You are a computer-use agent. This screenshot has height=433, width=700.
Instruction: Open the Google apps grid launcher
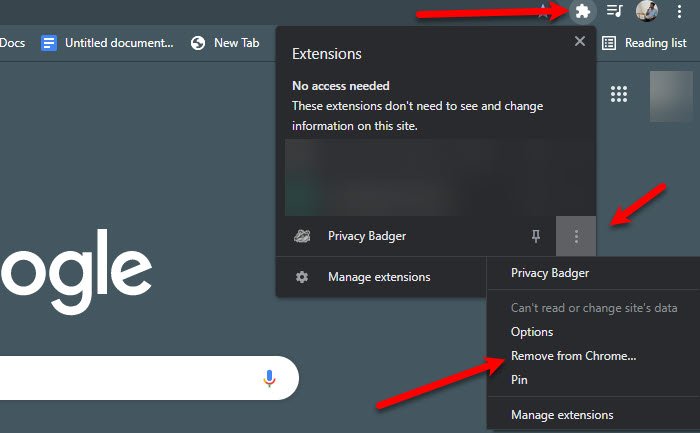[619, 94]
